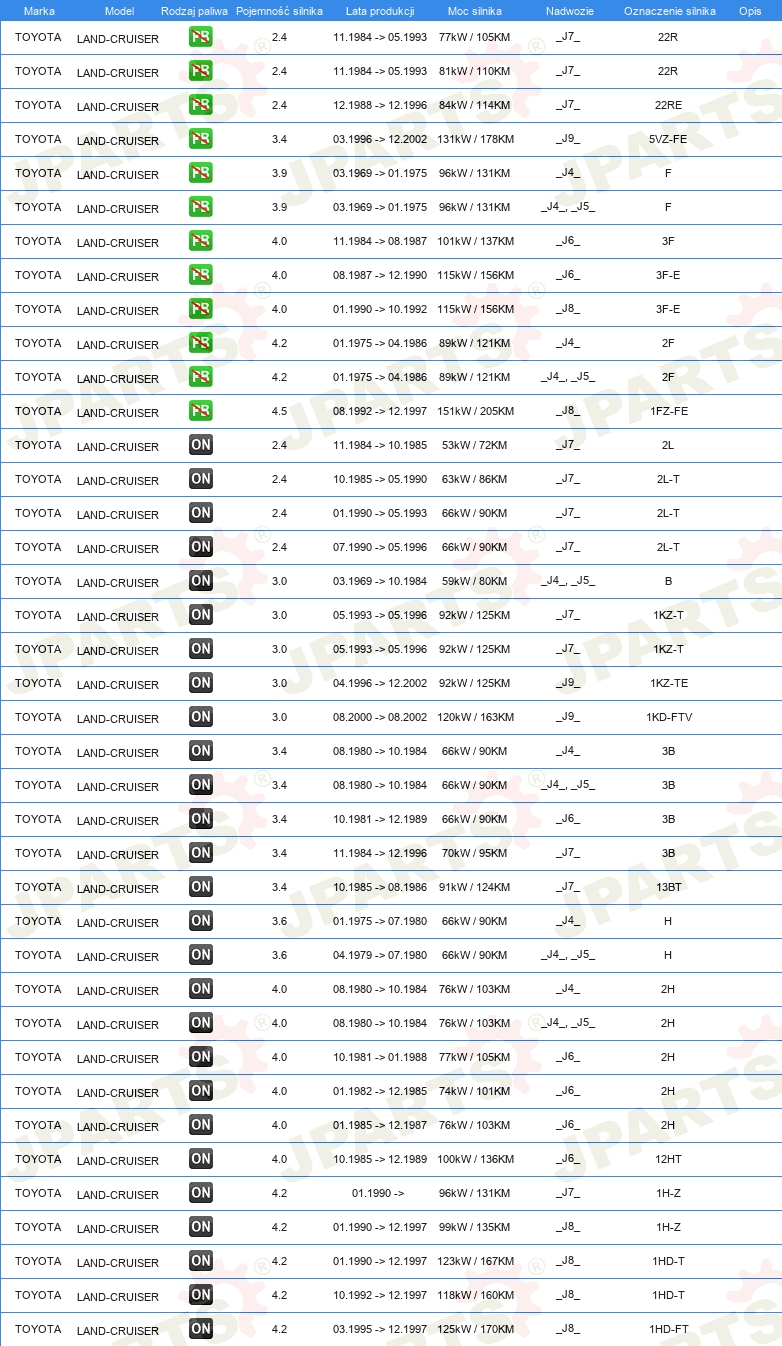Click the Marka column header
Image resolution: width=782 pixels, height=1346 pixels.
(39, 11)
